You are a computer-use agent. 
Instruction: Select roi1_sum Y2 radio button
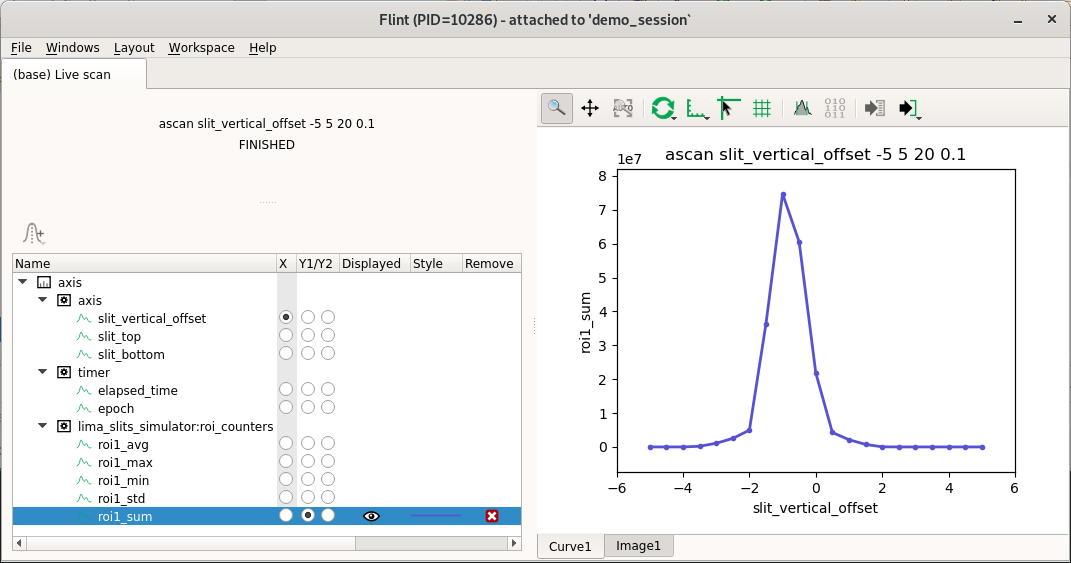click(328, 515)
